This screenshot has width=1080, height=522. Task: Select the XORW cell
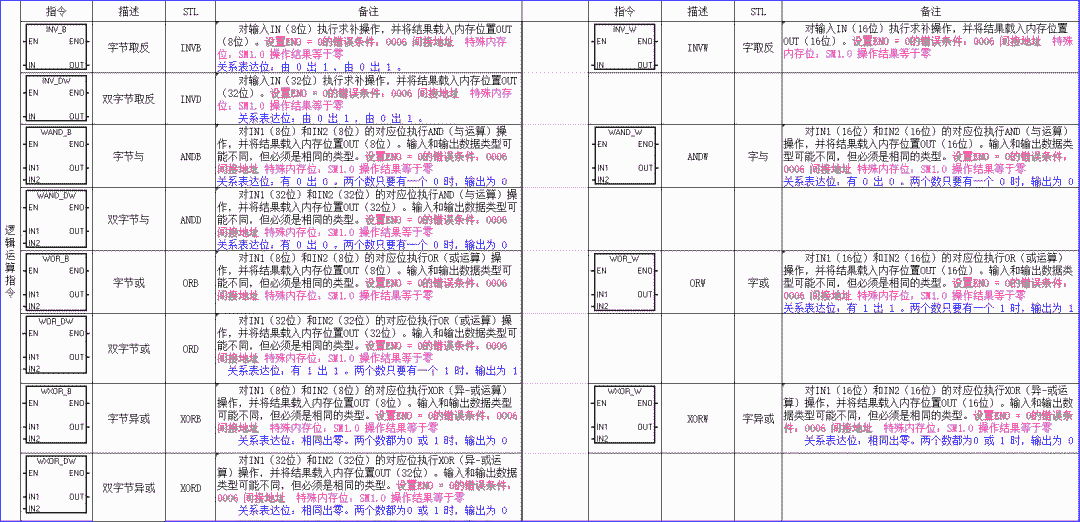[698, 417]
